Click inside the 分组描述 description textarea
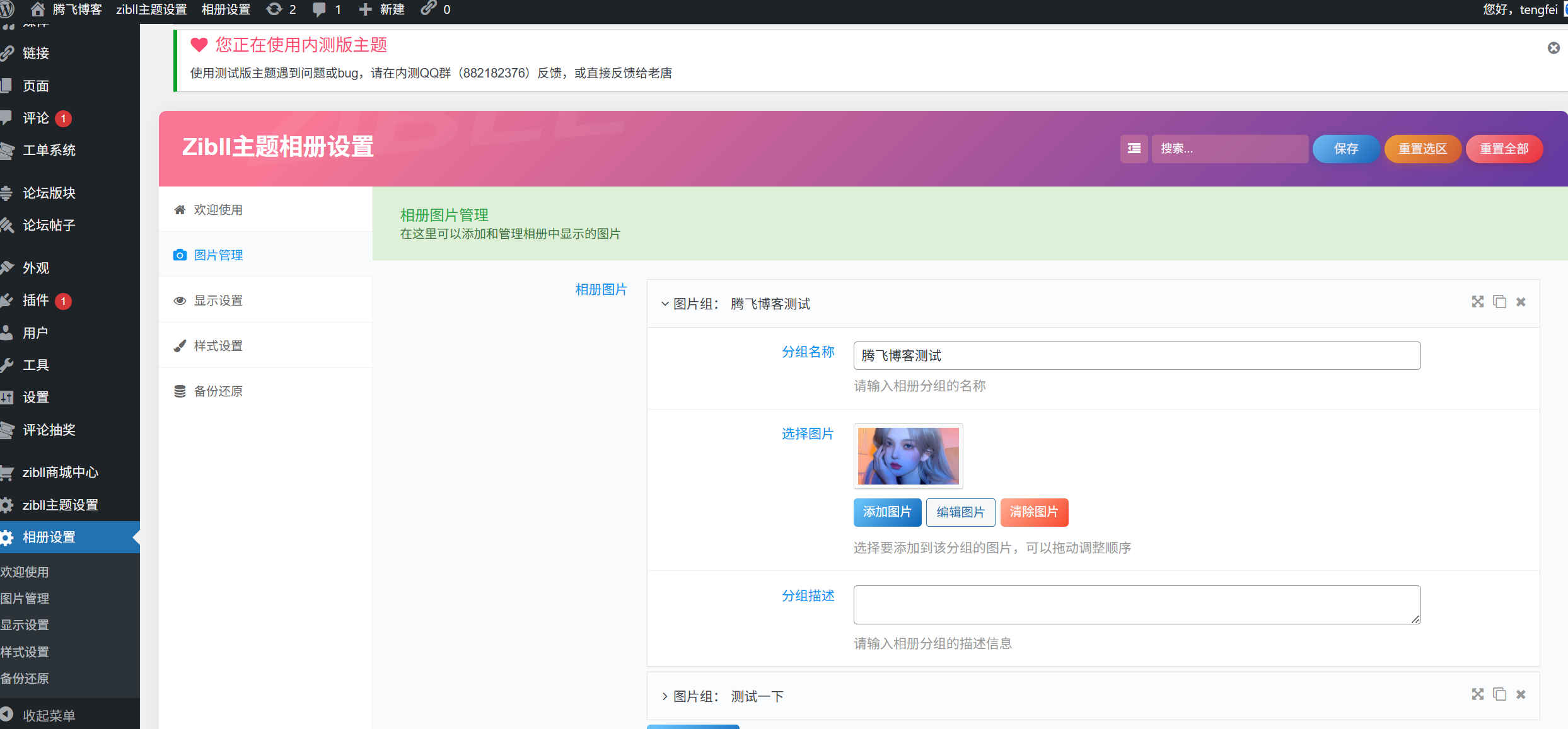Screen dimensions: 1568x729 [1135, 604]
